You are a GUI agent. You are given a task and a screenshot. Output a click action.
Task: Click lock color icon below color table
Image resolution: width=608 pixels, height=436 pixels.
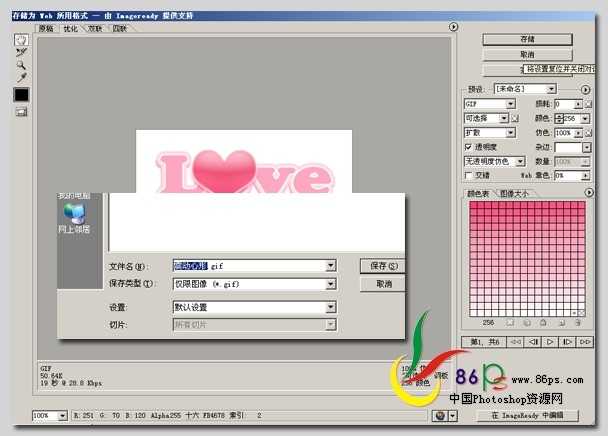(544, 323)
